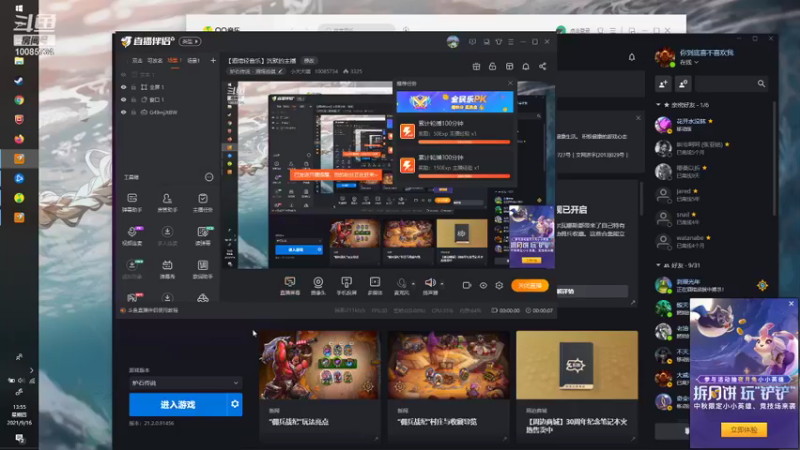Open the alert bell icon above preview

tap(526, 67)
